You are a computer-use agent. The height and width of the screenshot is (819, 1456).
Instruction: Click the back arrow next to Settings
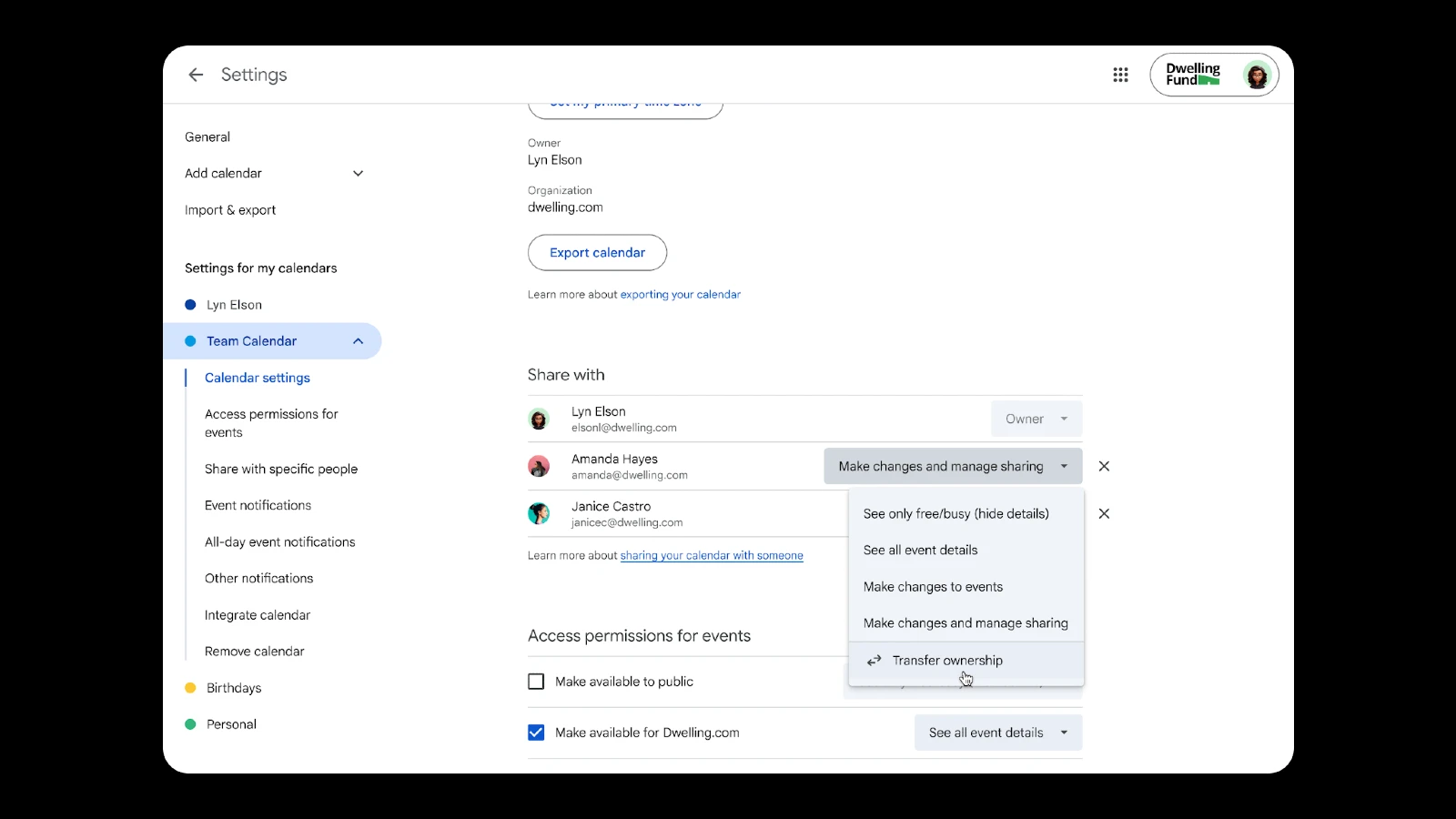(x=196, y=75)
